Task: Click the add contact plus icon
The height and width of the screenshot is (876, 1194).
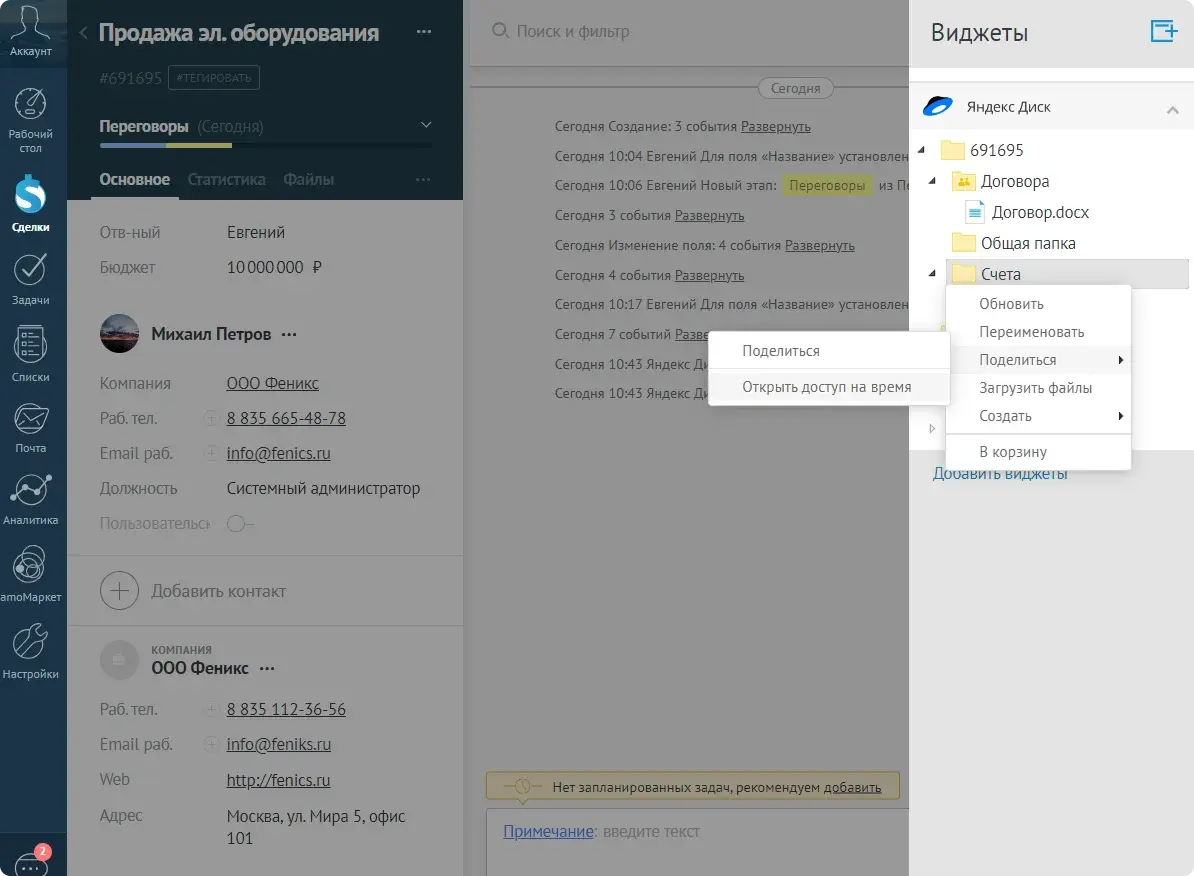Action: [x=120, y=591]
